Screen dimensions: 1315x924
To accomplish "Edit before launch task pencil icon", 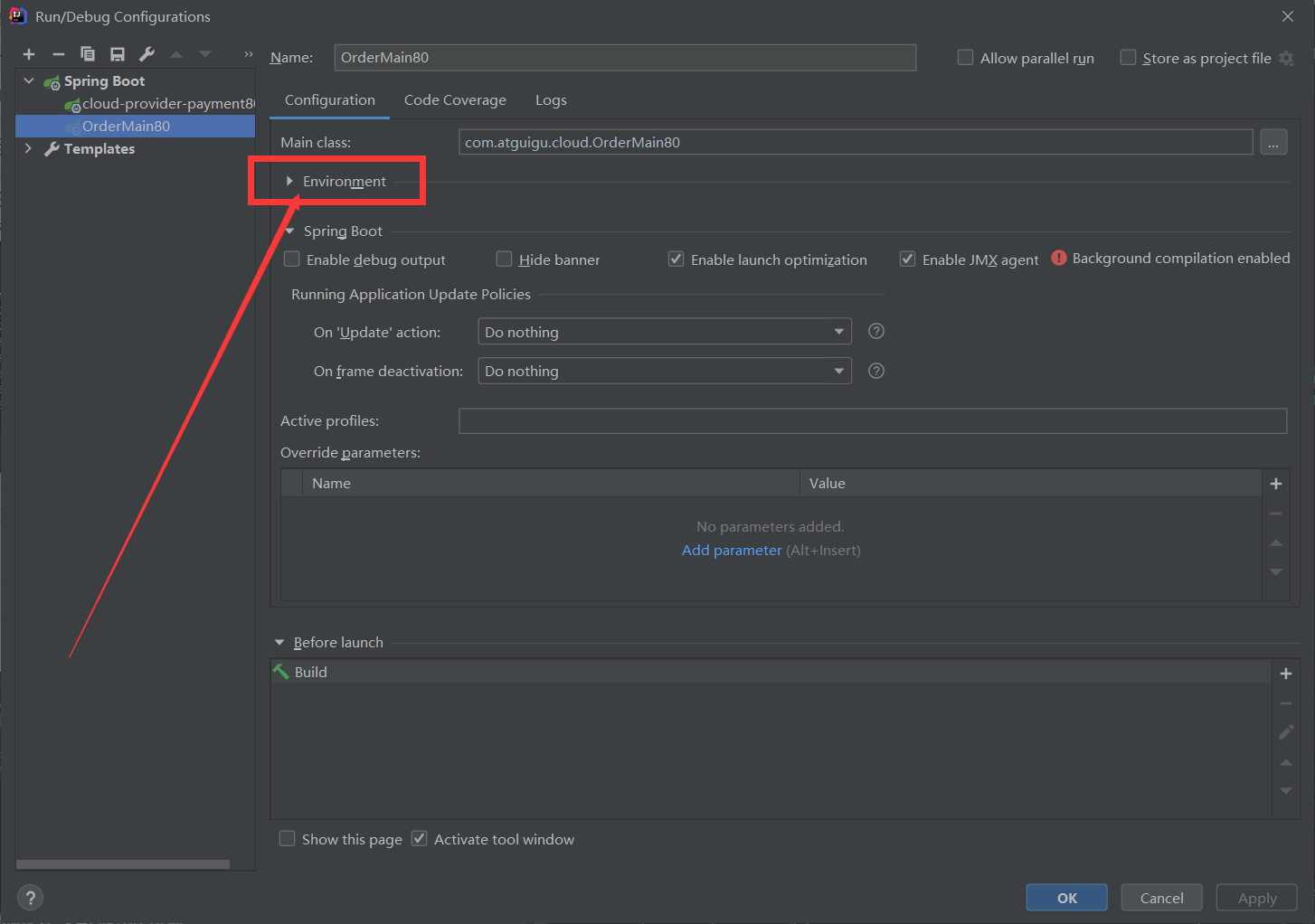I will tap(1286, 732).
